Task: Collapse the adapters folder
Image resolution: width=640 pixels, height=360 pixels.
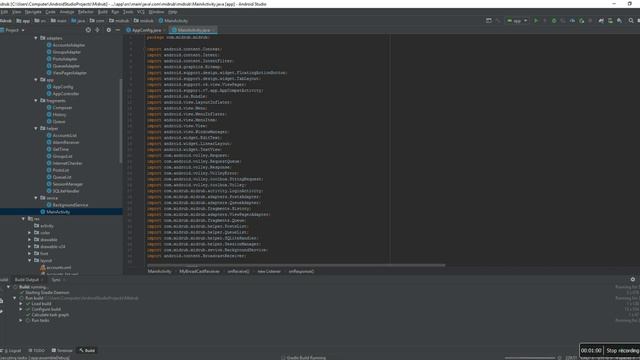Action: click(36, 38)
